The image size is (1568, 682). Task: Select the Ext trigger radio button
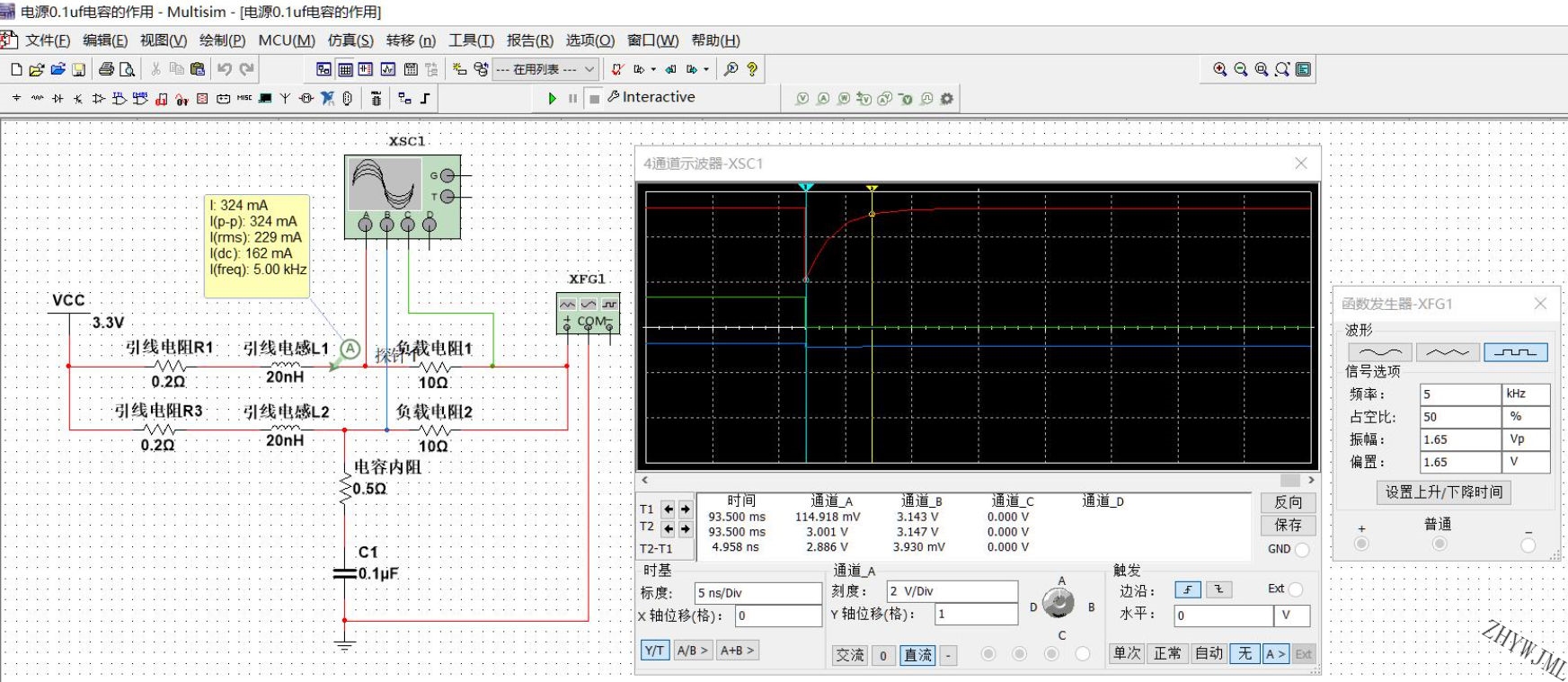click(1296, 589)
